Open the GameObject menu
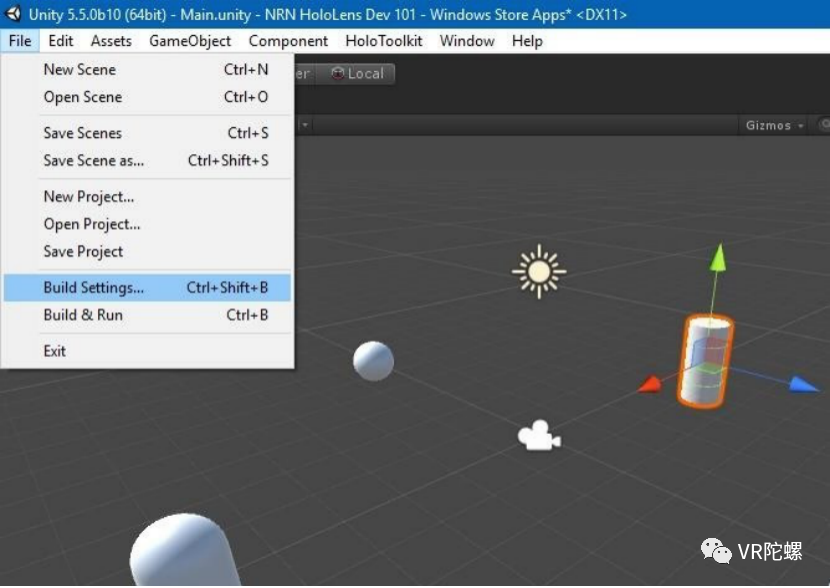This screenshot has width=830, height=588. point(190,41)
